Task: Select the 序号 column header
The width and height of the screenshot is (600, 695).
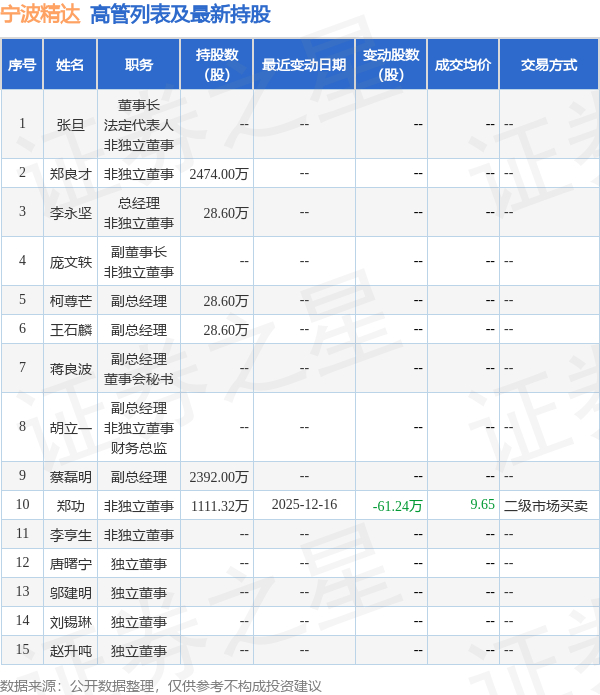Action: tap(22, 65)
